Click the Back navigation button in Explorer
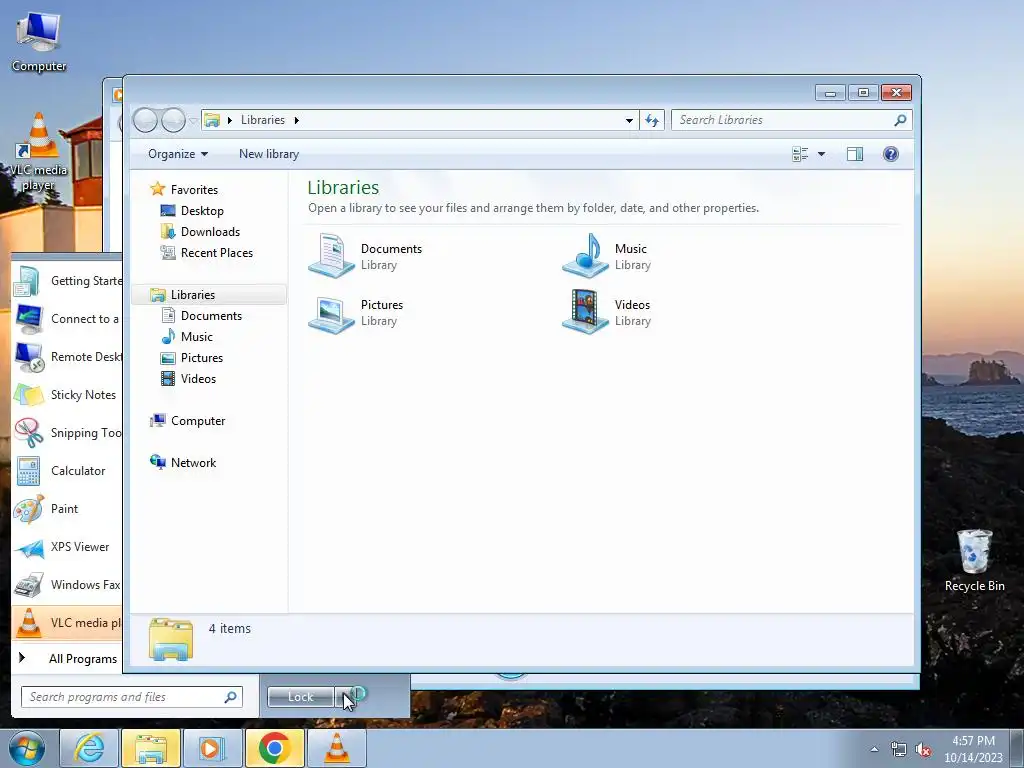The image size is (1024, 768). coord(145,120)
